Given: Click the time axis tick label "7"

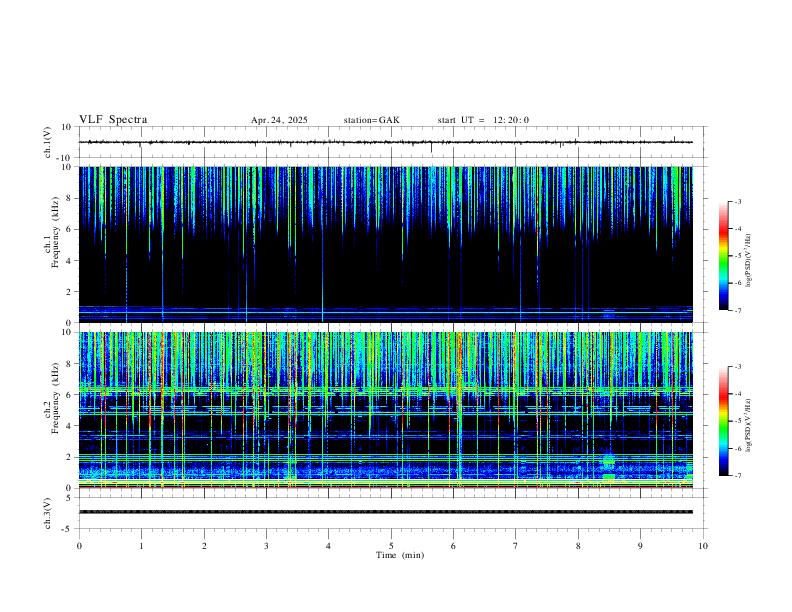Looking at the screenshot, I should [516, 546].
